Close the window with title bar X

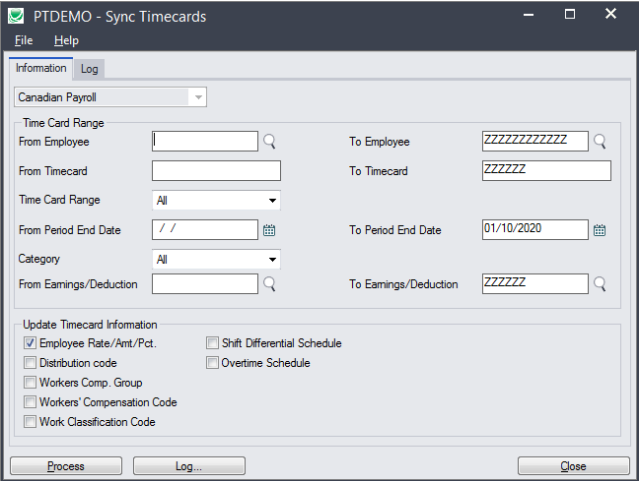(610, 14)
